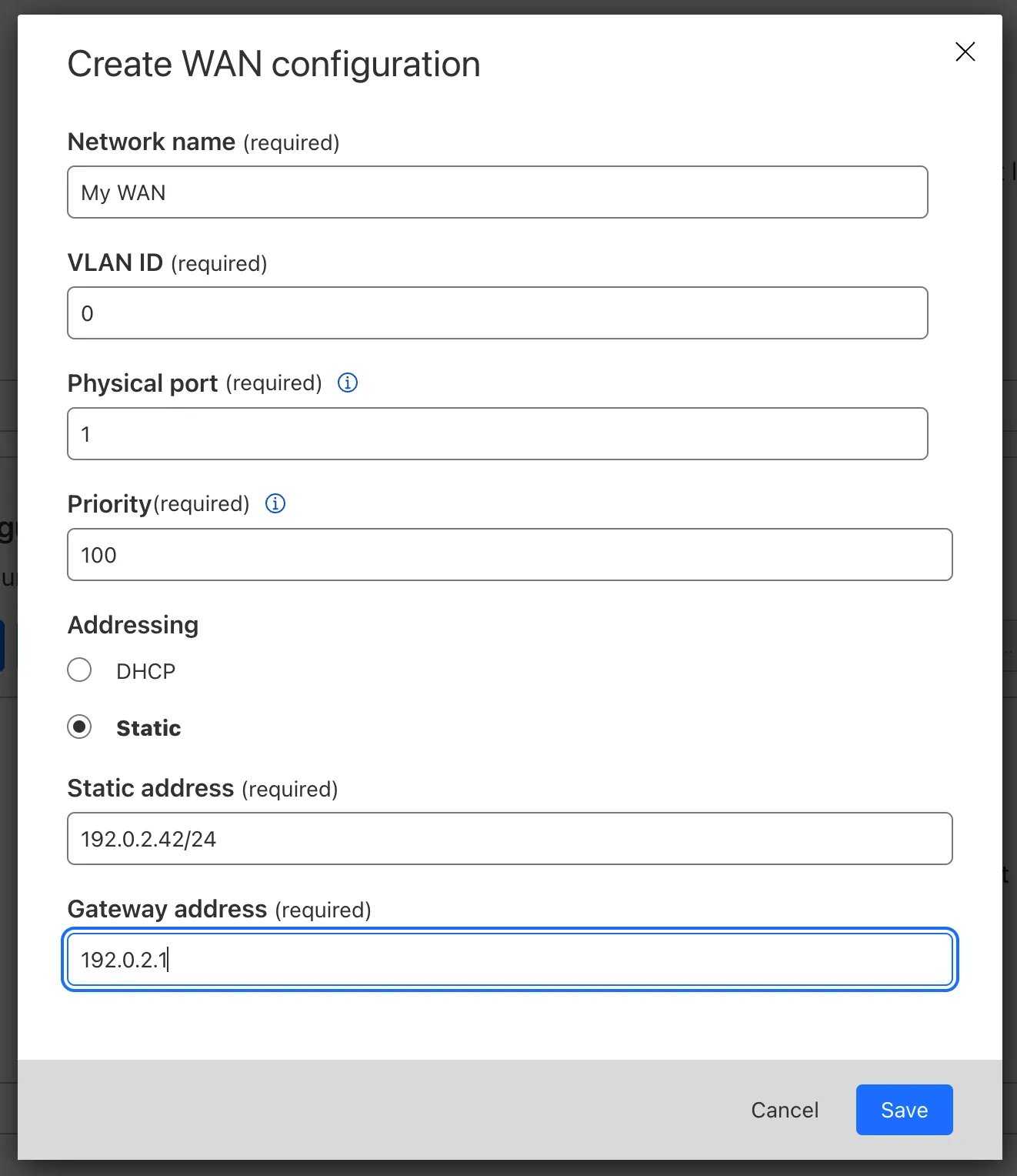The width and height of the screenshot is (1017, 1176).
Task: Select the Static addressing option
Action: point(79,727)
